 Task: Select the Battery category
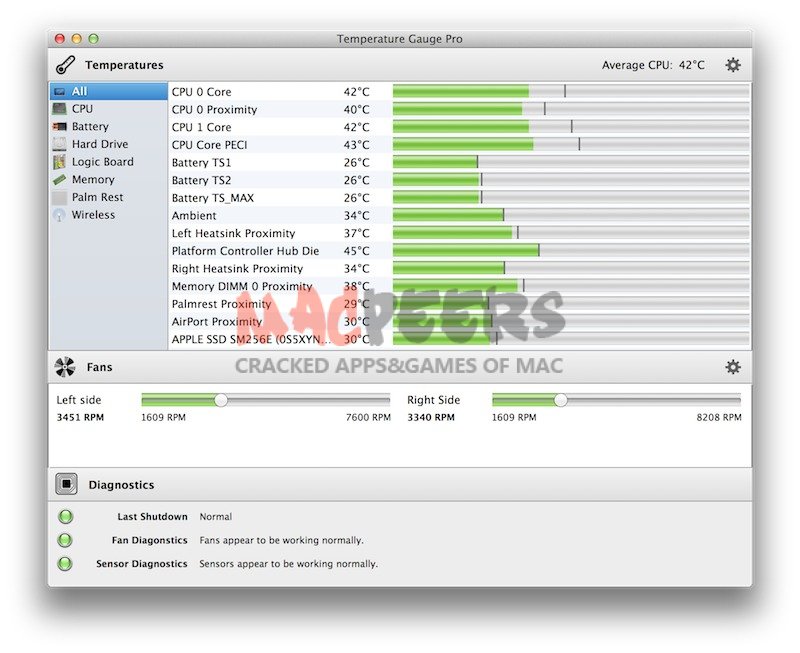[x=109, y=126]
